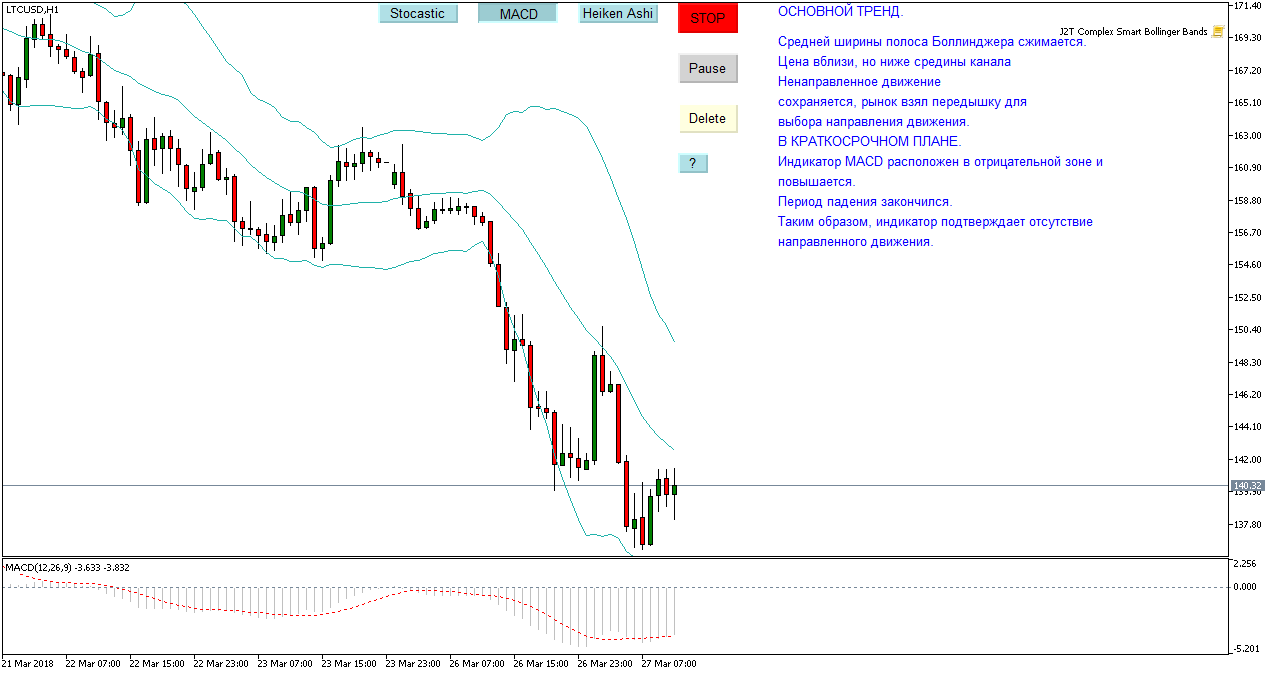The height and width of the screenshot is (675, 1276).
Task: Click the 2.256 MACD scale value
Action: [x=1245, y=564]
